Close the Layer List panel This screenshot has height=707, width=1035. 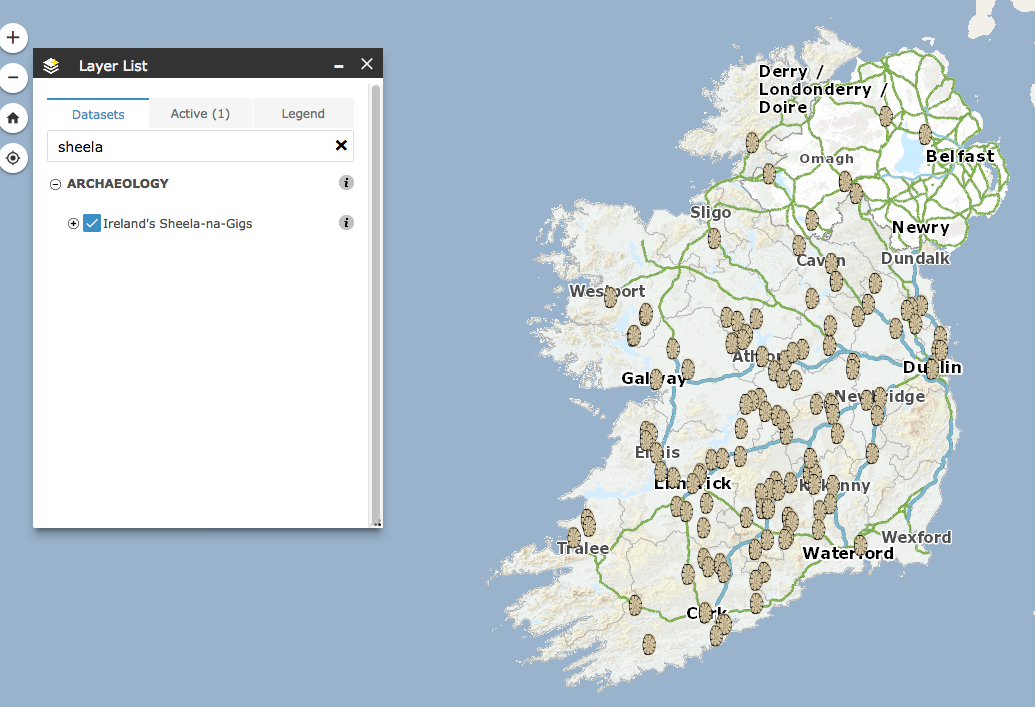coord(367,64)
